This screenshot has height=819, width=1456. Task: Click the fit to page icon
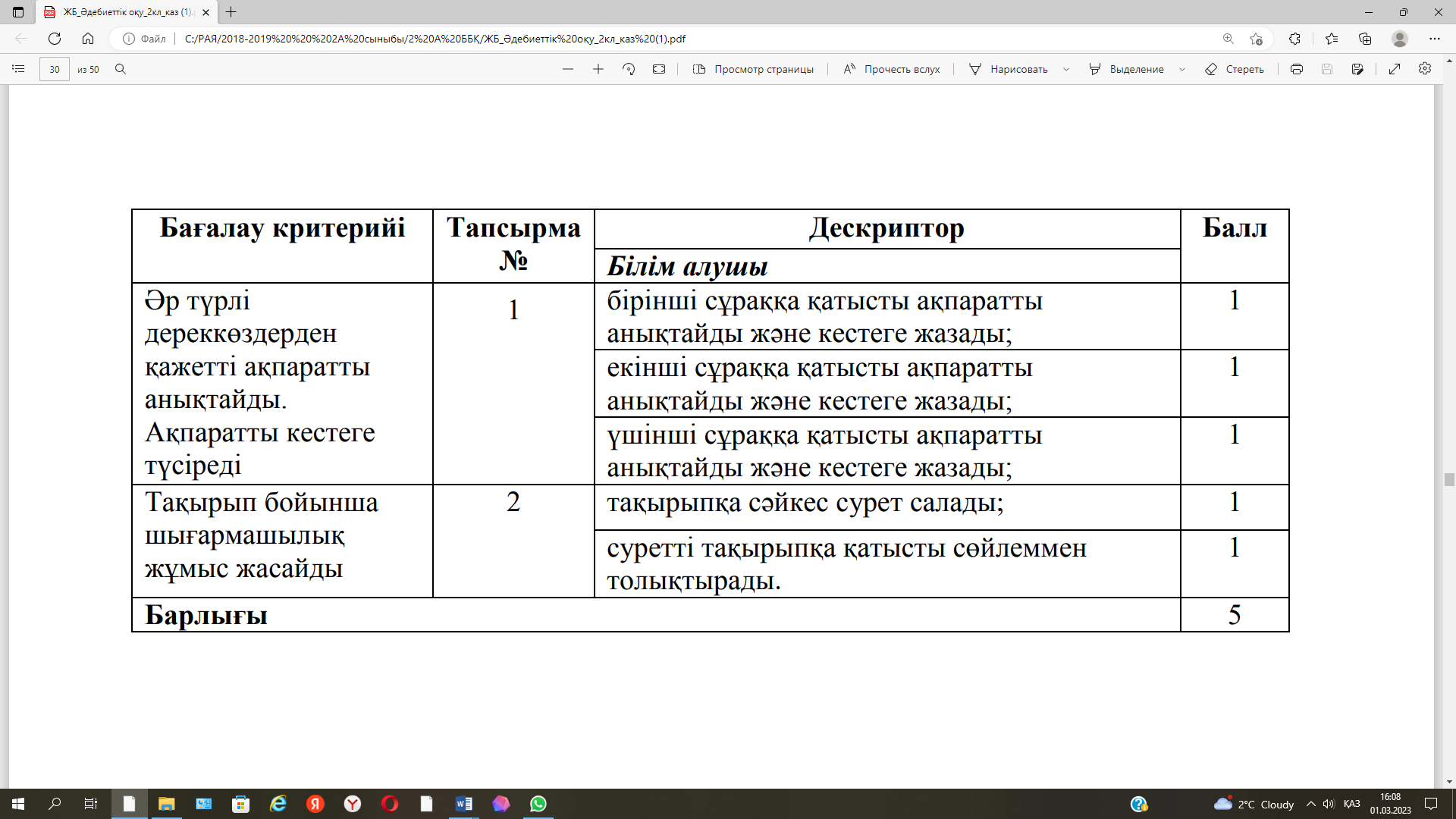coord(659,69)
